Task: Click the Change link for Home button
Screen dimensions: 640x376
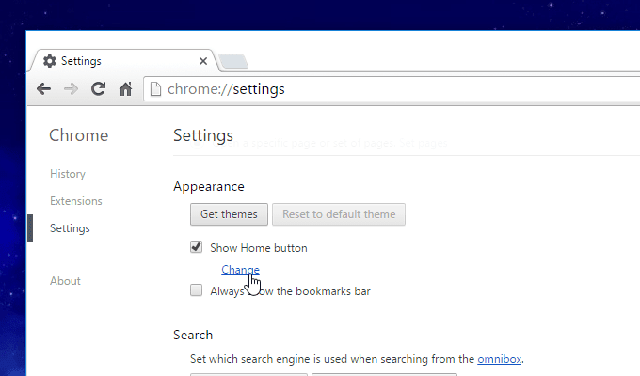Action: 240,270
